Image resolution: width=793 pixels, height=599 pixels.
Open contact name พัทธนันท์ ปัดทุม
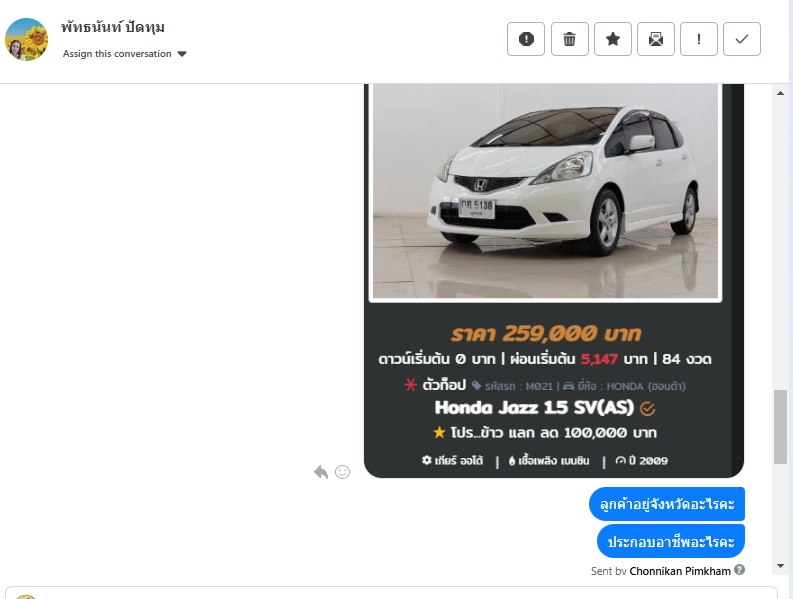(113, 26)
